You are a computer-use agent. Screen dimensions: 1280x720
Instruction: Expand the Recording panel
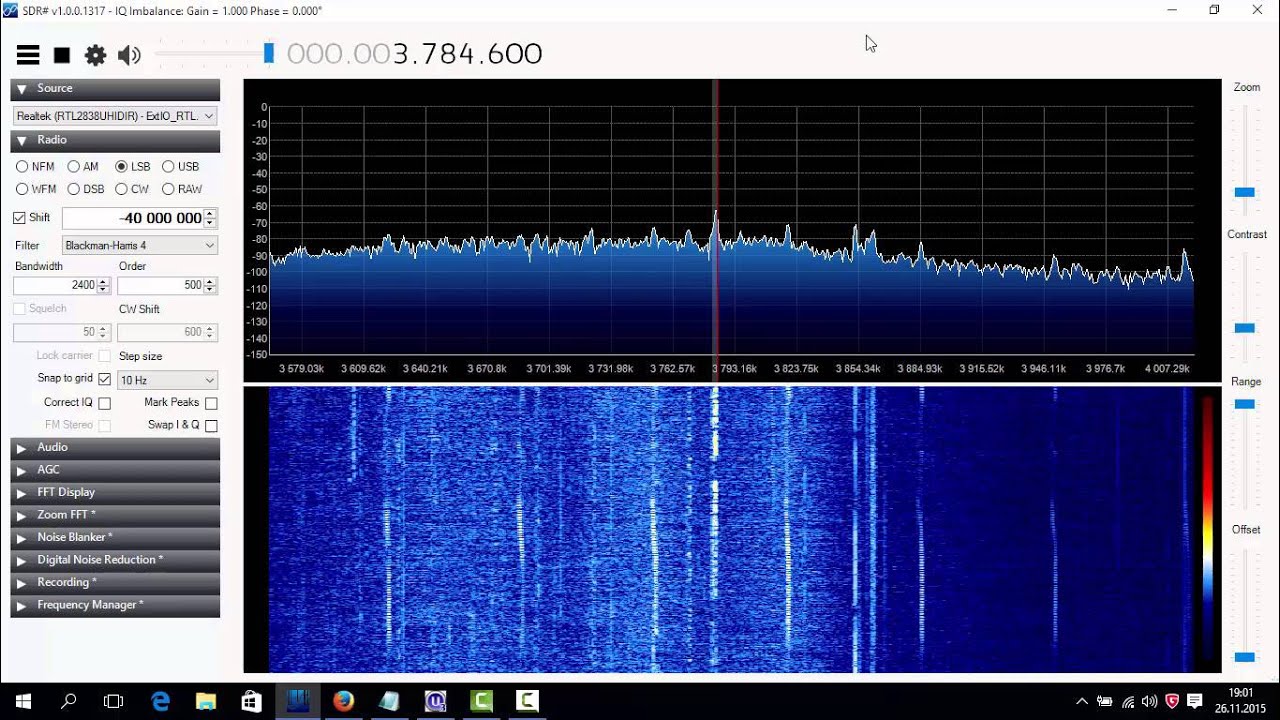click(x=115, y=583)
